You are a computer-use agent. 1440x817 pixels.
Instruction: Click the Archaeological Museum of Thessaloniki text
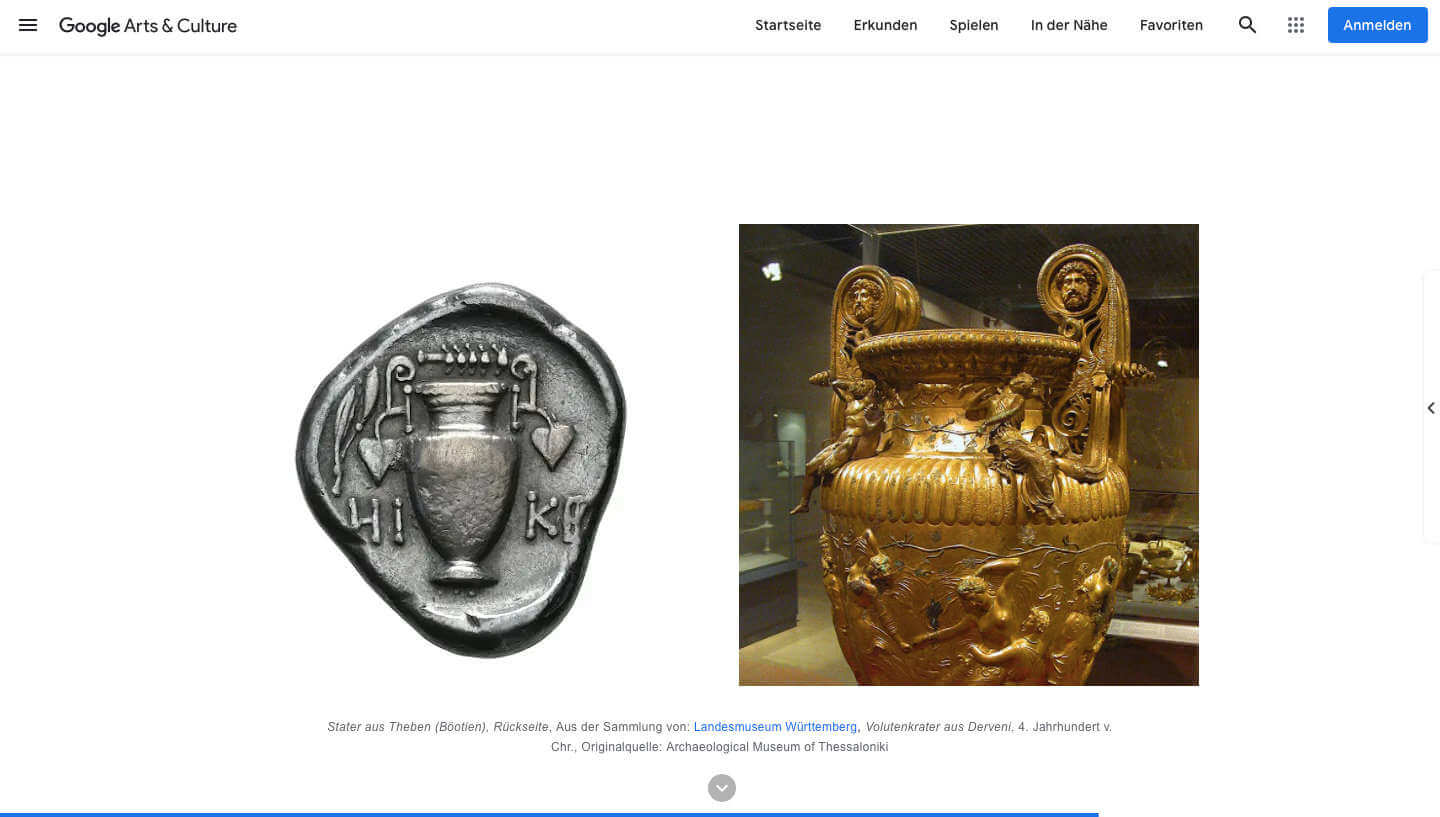[x=776, y=747]
